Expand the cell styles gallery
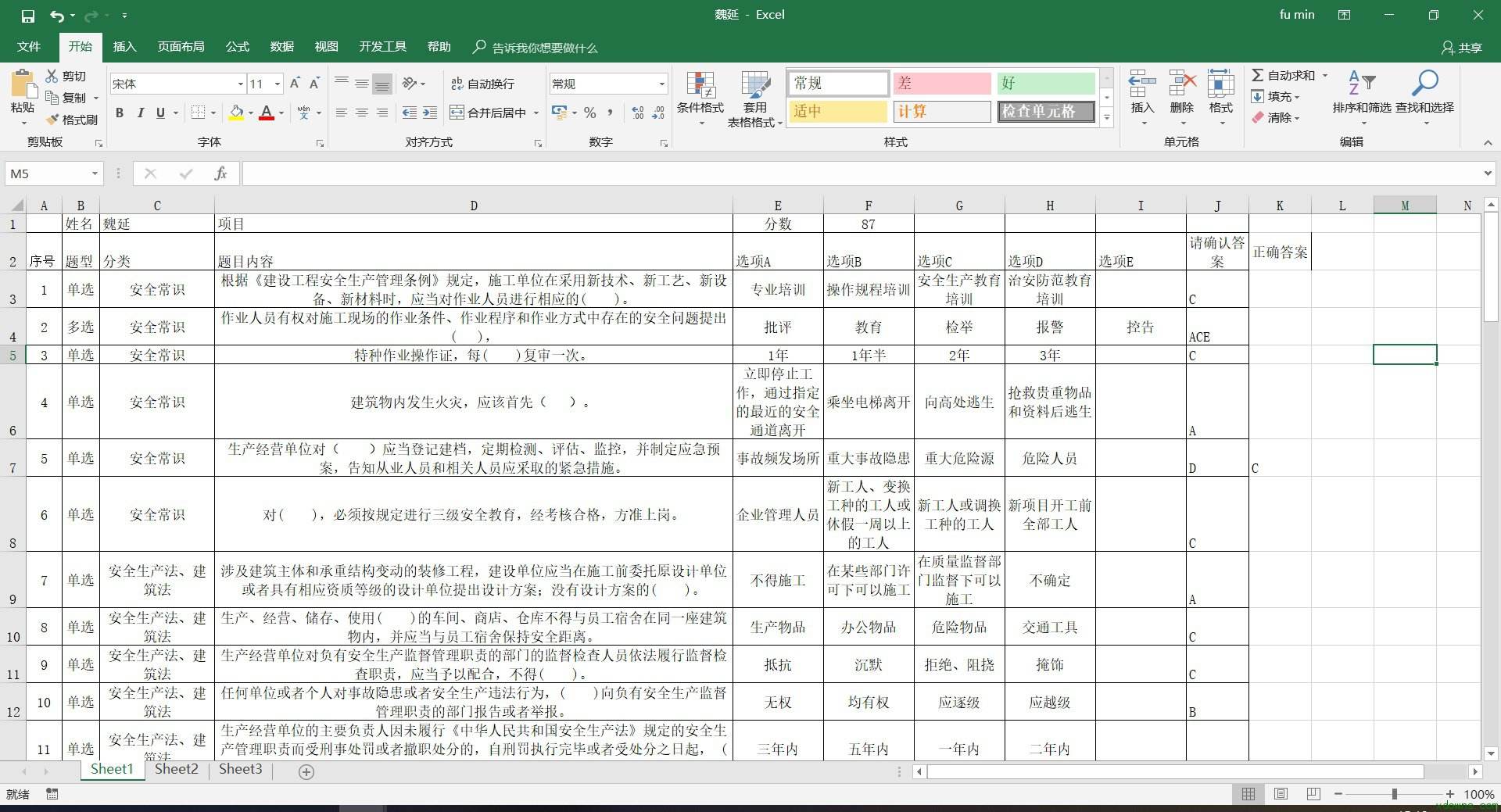The image size is (1501, 812). (1107, 119)
